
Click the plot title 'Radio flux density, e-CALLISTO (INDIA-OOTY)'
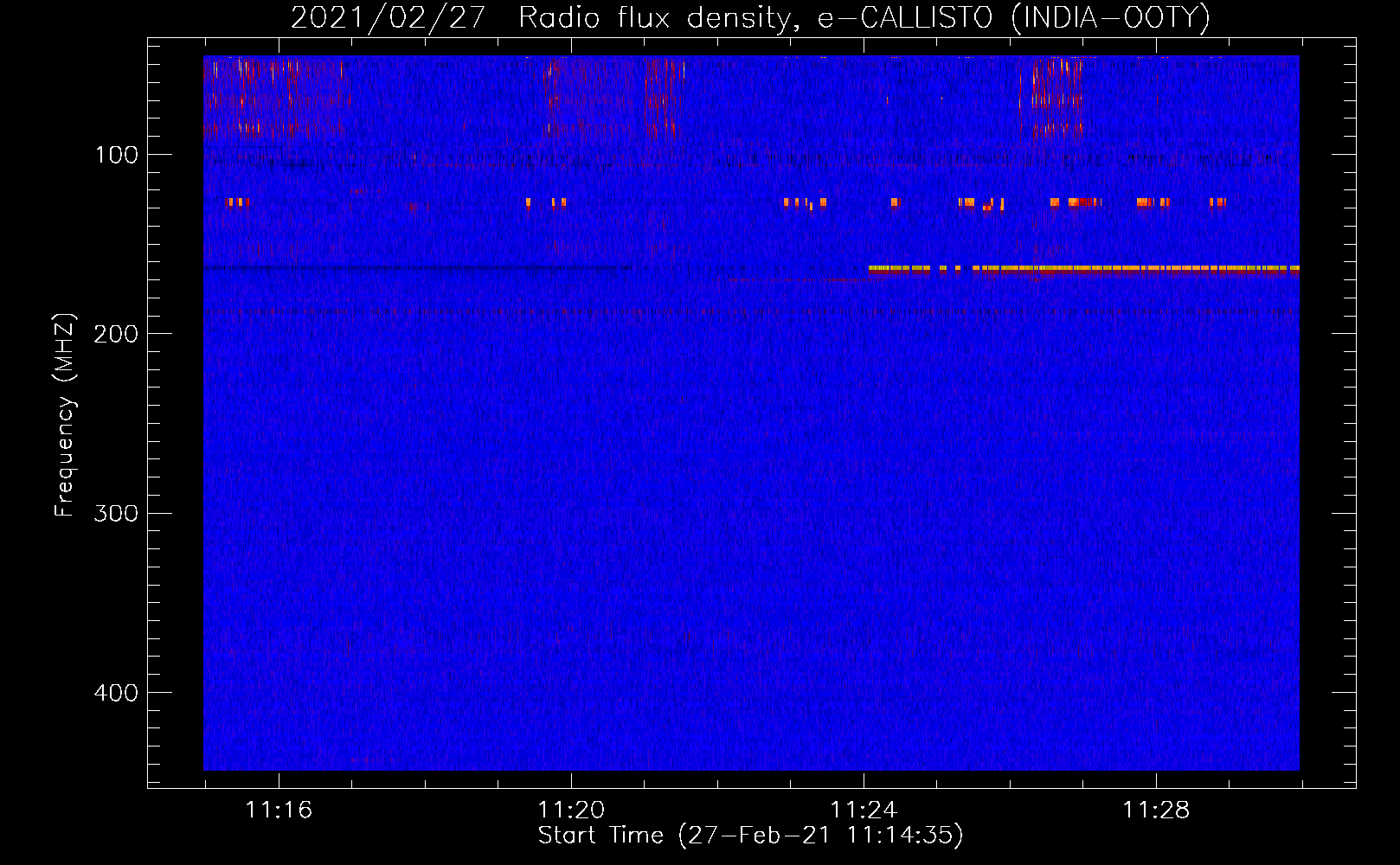point(864,18)
